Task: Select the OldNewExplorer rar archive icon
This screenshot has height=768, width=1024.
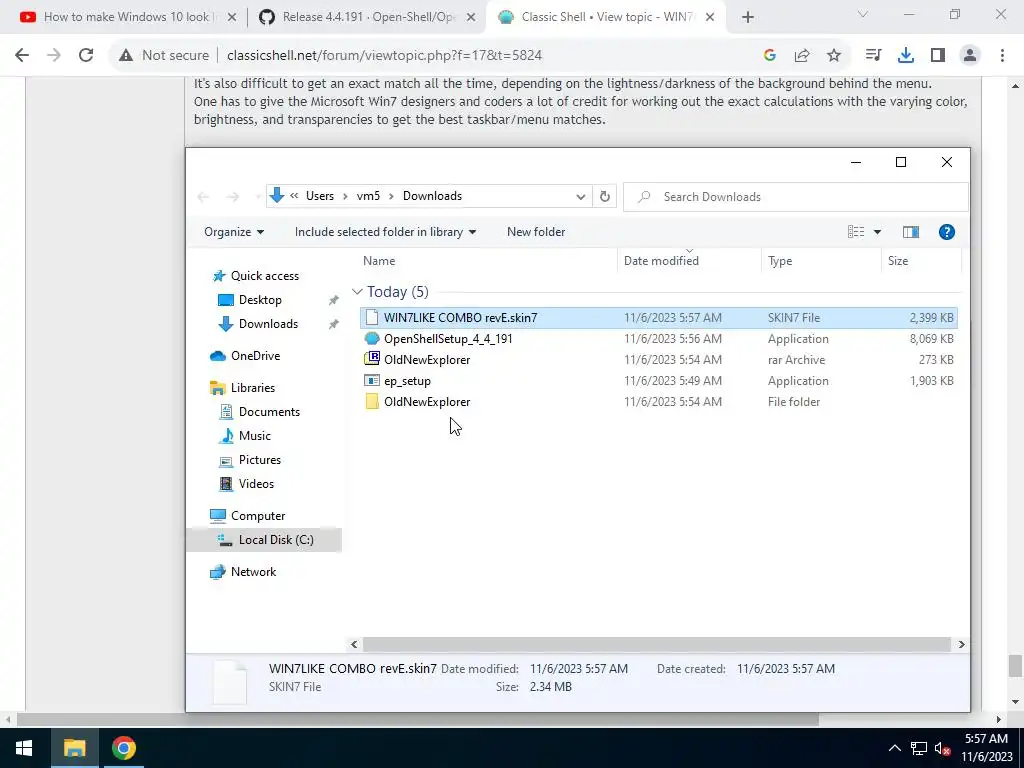Action: click(x=372, y=360)
